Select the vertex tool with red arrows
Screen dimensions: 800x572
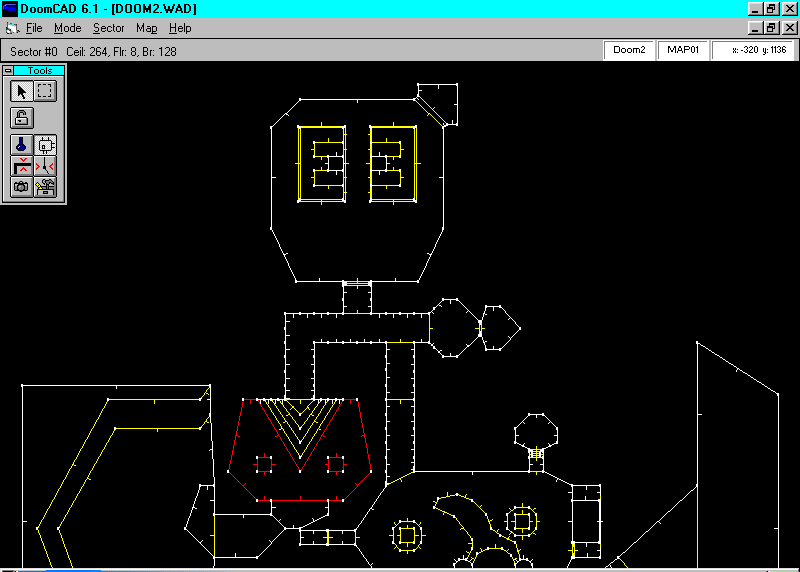tap(45, 166)
